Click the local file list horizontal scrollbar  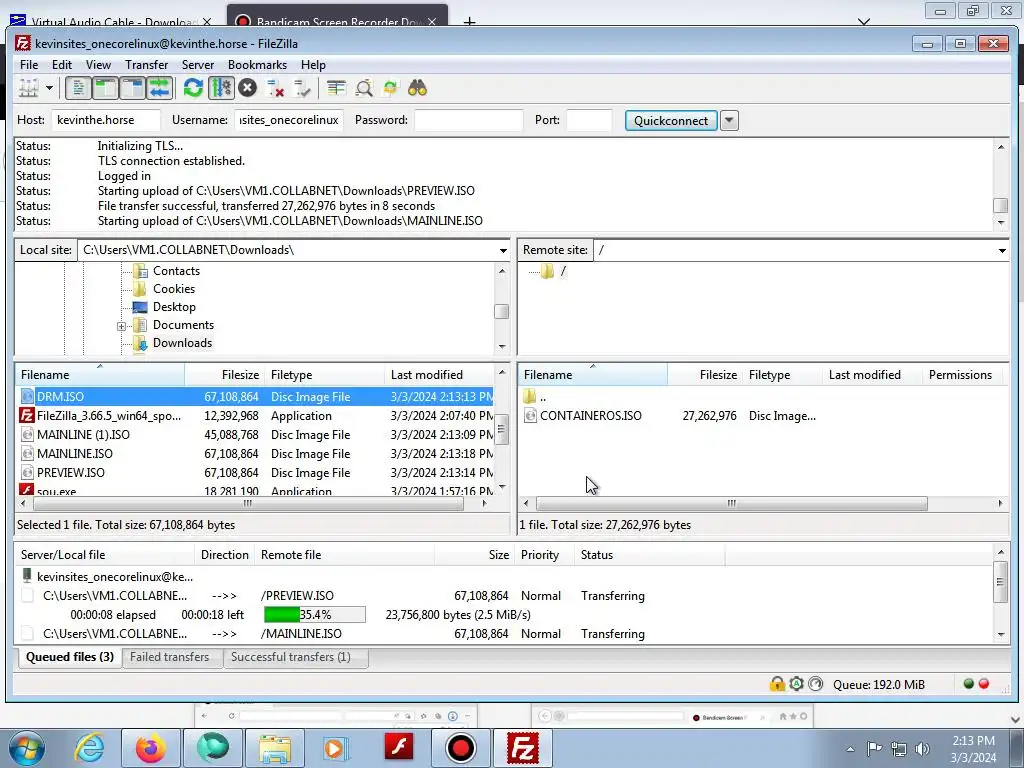[x=248, y=504]
